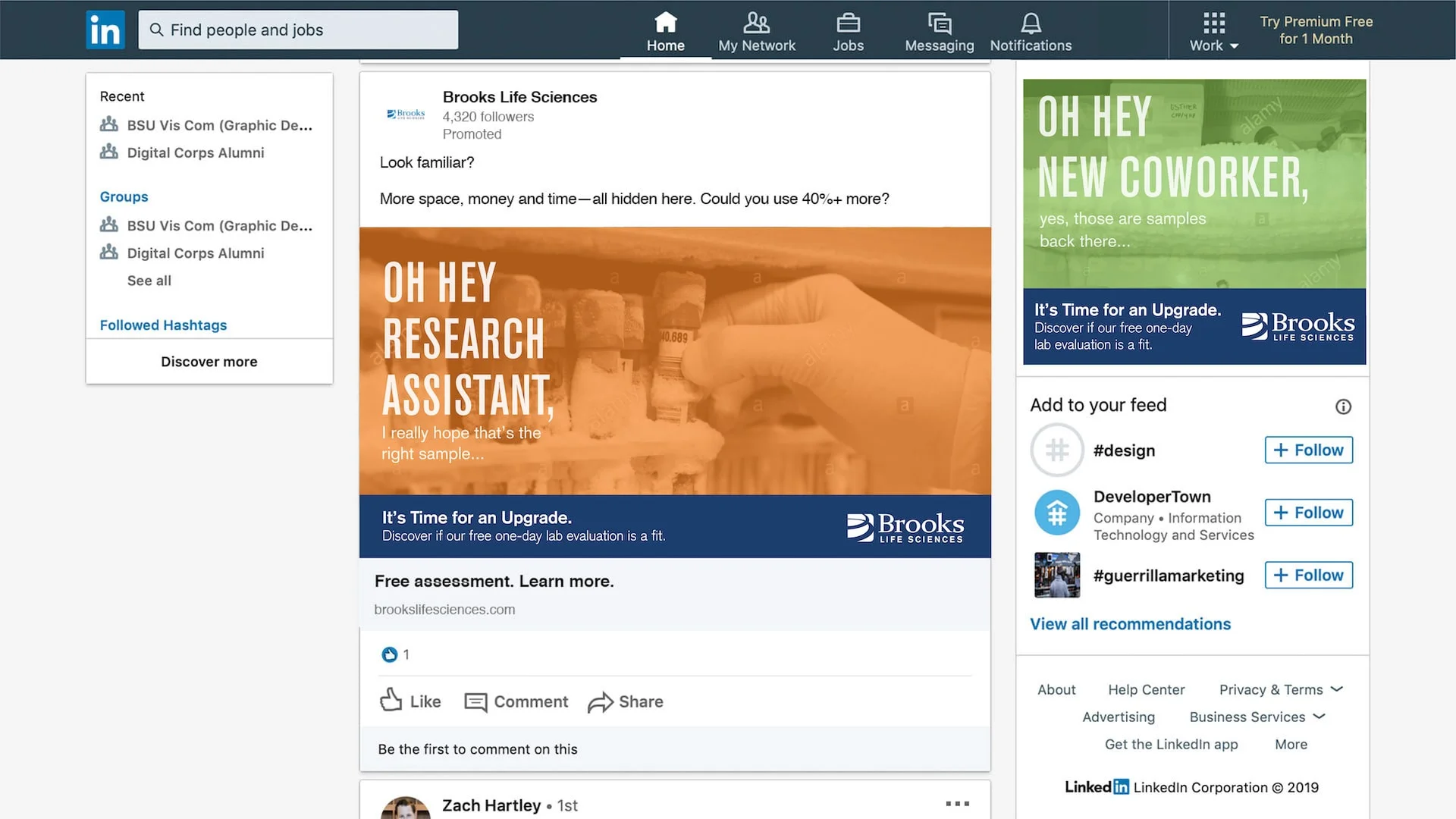This screenshot has width=1456, height=819.
Task: Click the info icon for Add to your feed
Action: 1343,406
